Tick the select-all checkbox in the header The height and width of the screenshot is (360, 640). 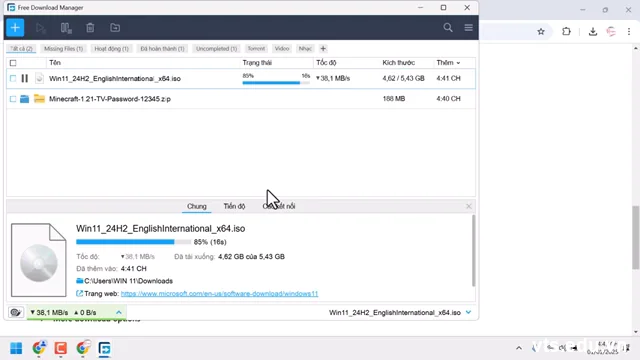click(13, 63)
